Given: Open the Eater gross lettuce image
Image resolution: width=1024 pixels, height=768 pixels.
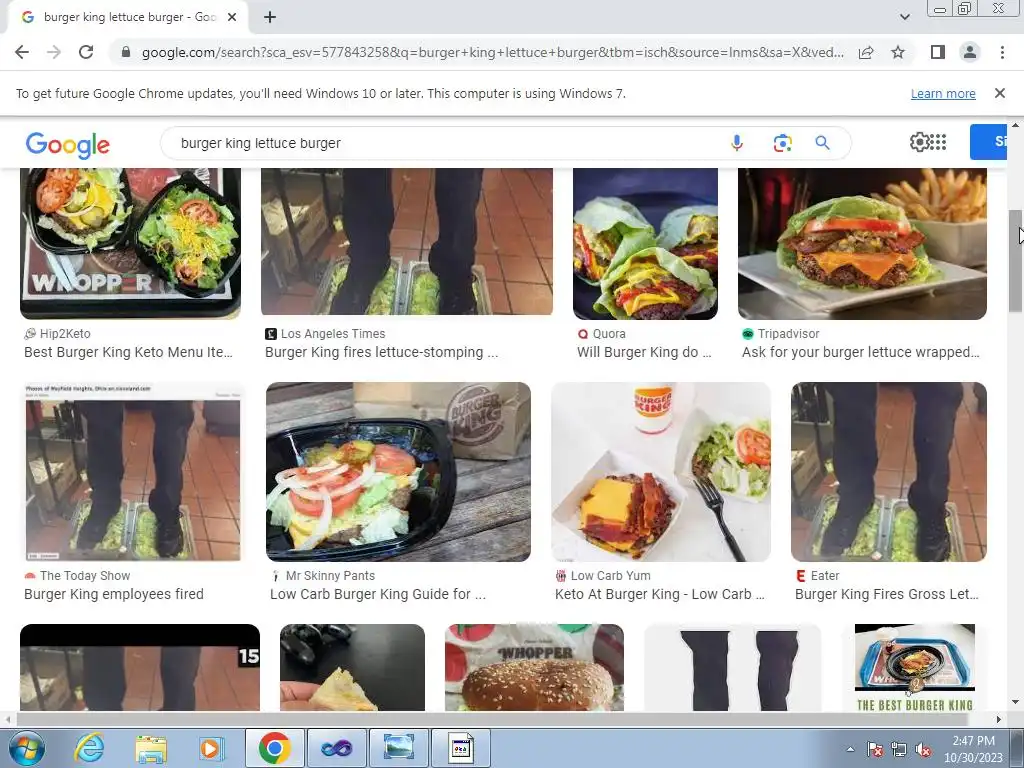Looking at the screenshot, I should tap(889, 472).
